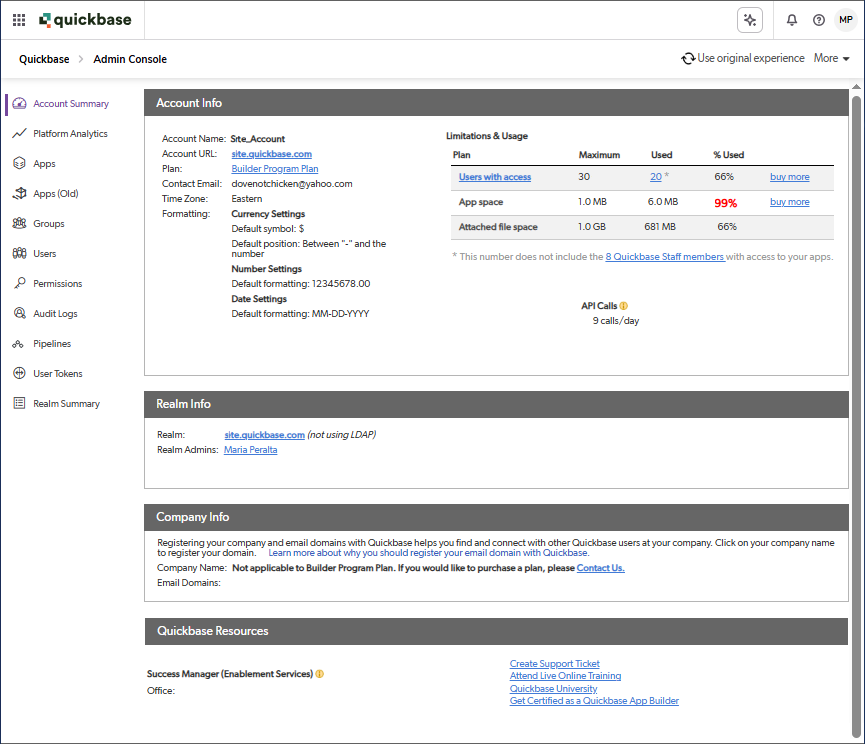This screenshot has width=865, height=744.
Task: Click the Use original experience refresh icon
Action: pos(688,59)
